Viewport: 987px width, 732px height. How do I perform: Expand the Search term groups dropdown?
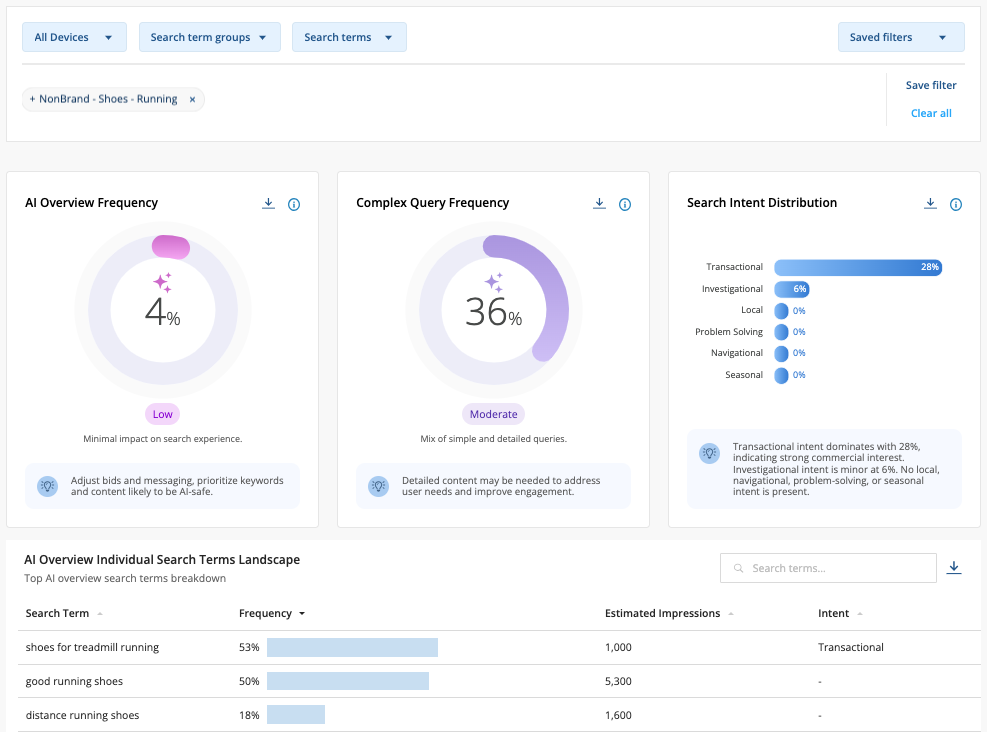point(208,37)
